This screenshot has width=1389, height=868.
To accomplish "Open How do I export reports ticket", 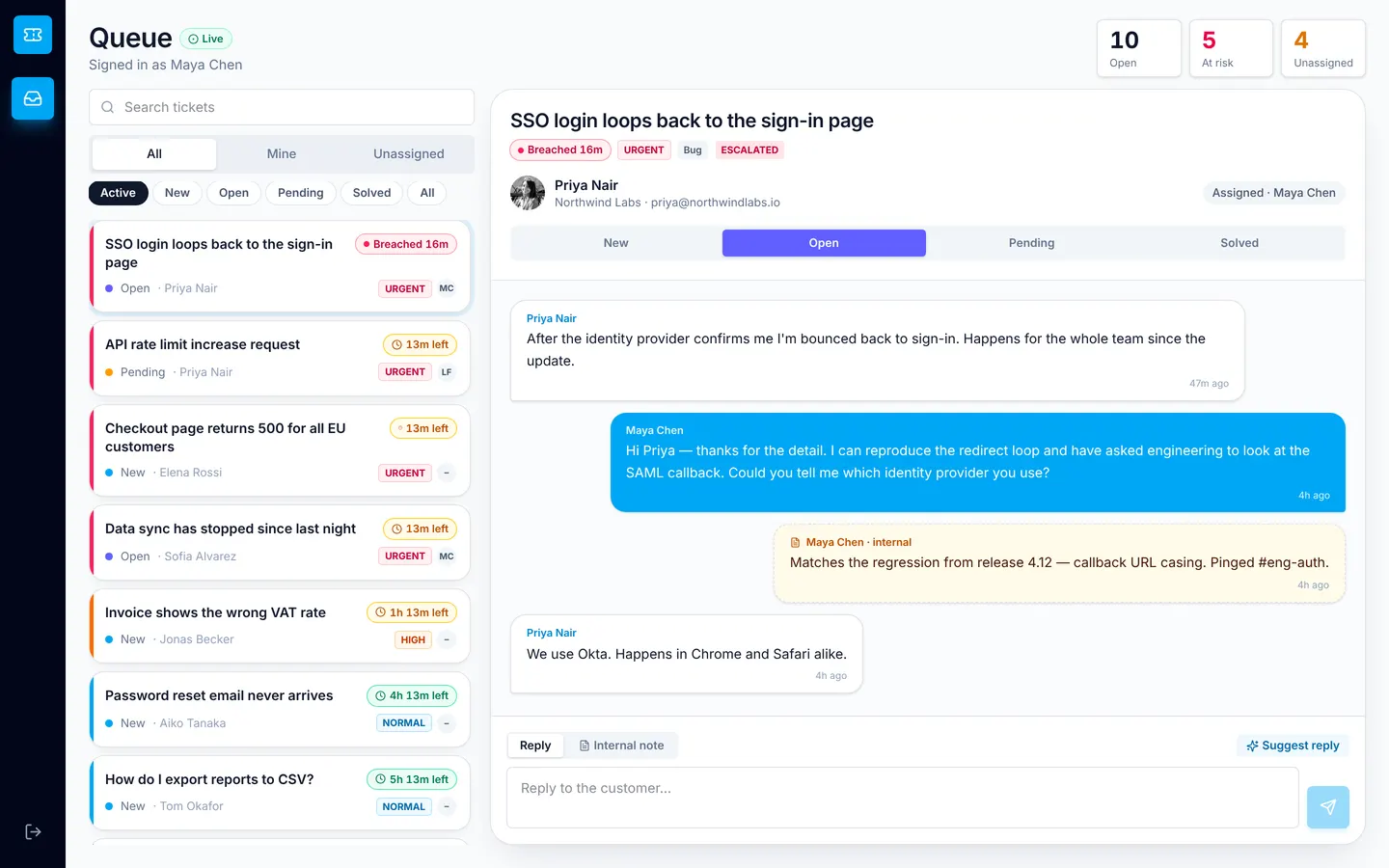I will tap(280, 794).
